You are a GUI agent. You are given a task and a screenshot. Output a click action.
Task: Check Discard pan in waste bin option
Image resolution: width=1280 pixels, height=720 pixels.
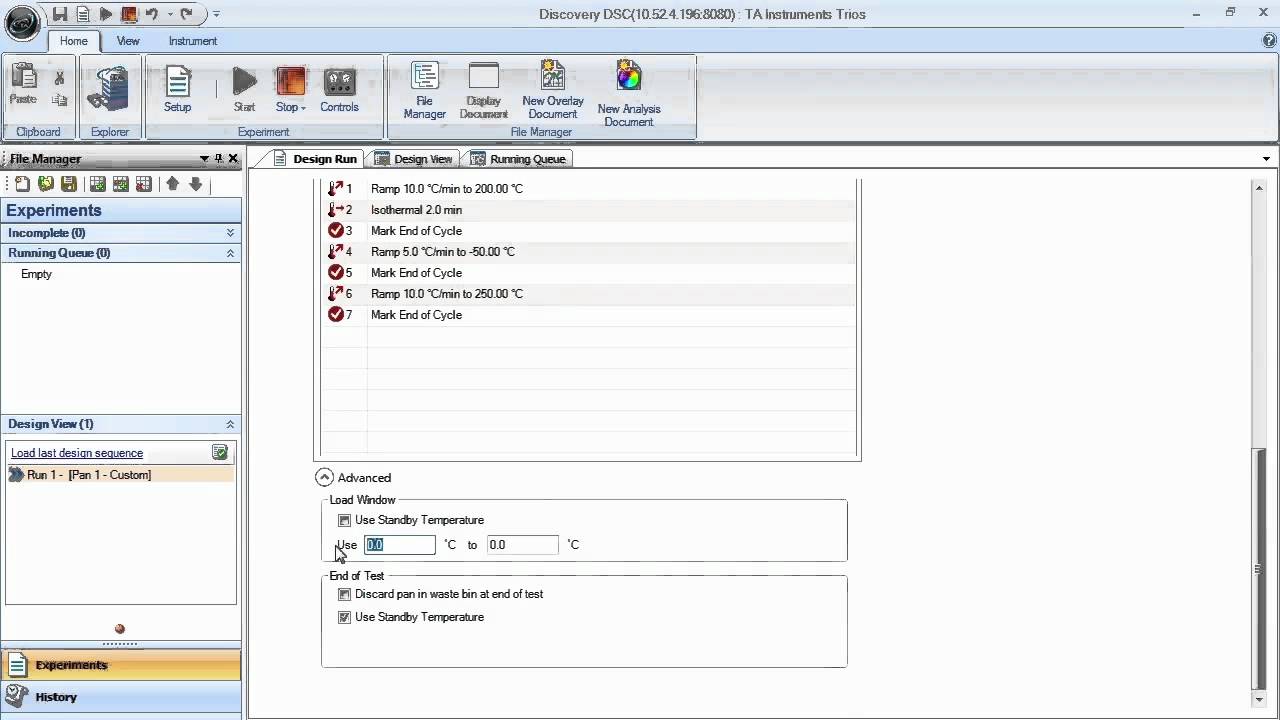pyautogui.click(x=345, y=594)
